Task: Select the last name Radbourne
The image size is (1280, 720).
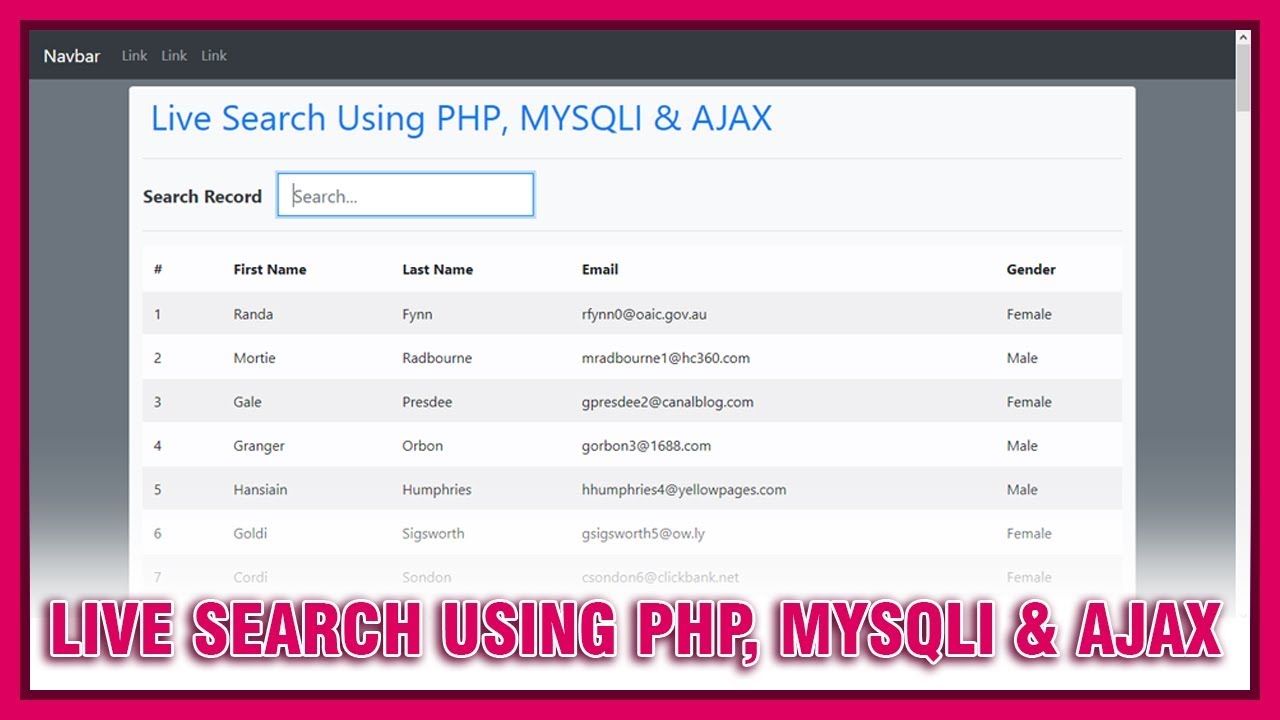Action: (437, 358)
